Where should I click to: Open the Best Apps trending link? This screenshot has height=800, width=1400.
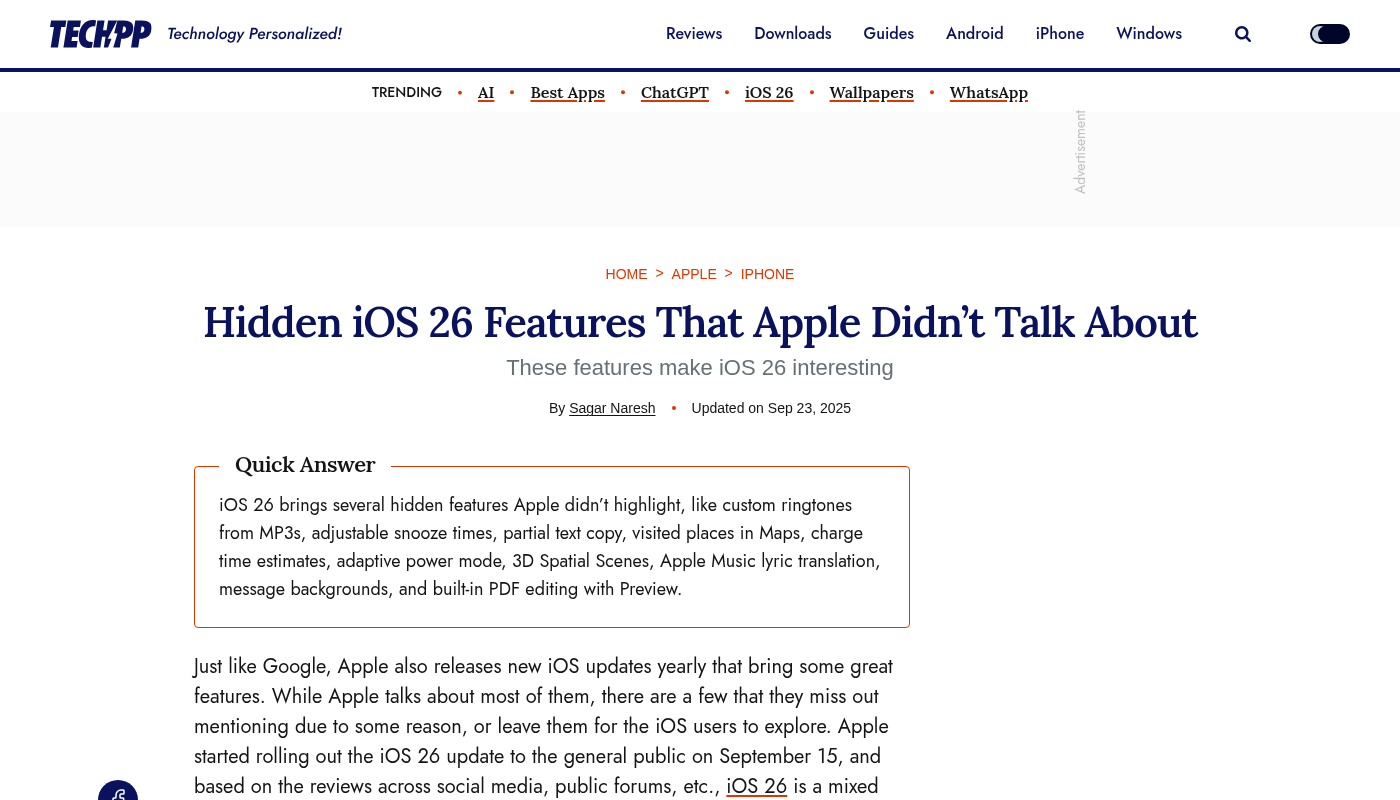point(567,93)
